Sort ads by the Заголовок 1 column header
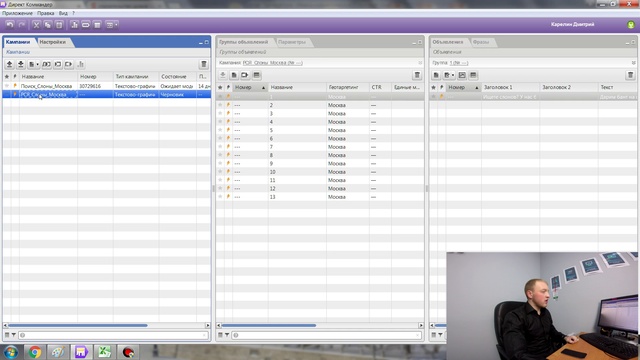This screenshot has height=360, width=640. click(x=510, y=87)
